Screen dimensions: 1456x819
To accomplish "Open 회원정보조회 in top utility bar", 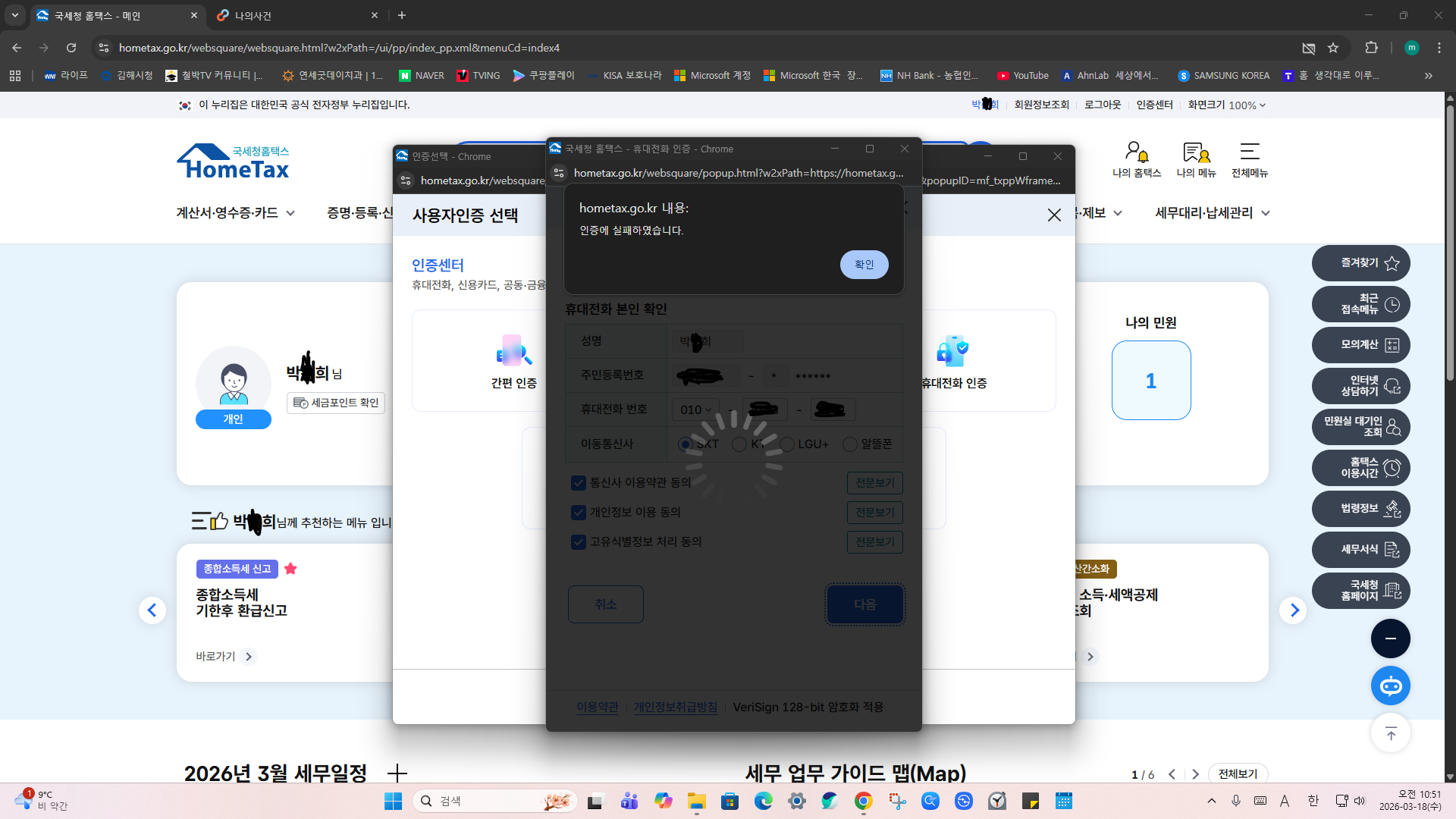I will pyautogui.click(x=1042, y=105).
